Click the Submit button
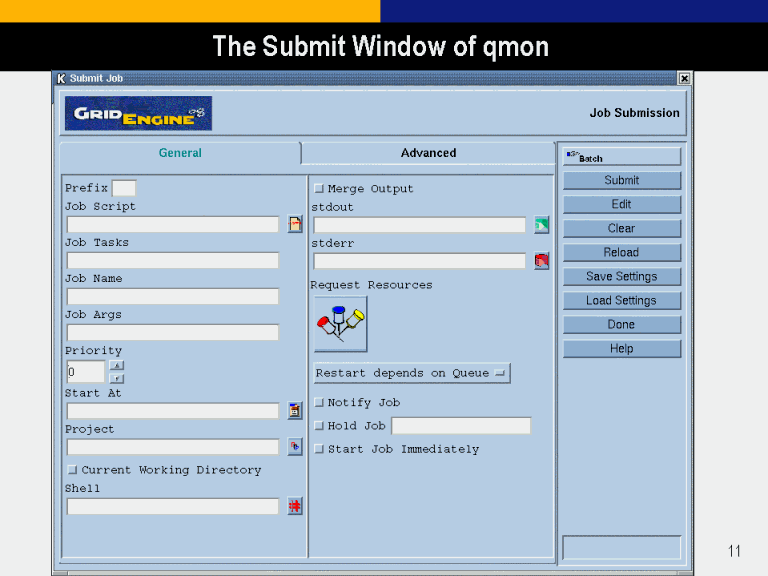 (x=622, y=180)
